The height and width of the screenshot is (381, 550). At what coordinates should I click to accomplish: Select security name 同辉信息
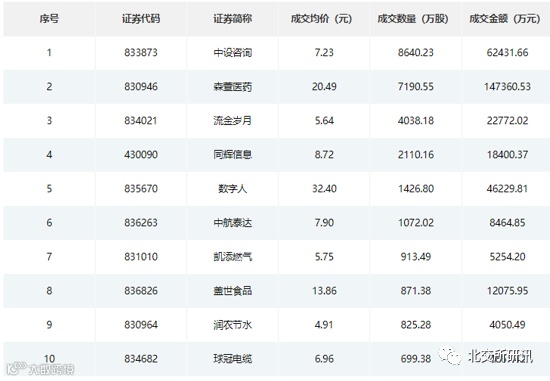click(x=233, y=155)
